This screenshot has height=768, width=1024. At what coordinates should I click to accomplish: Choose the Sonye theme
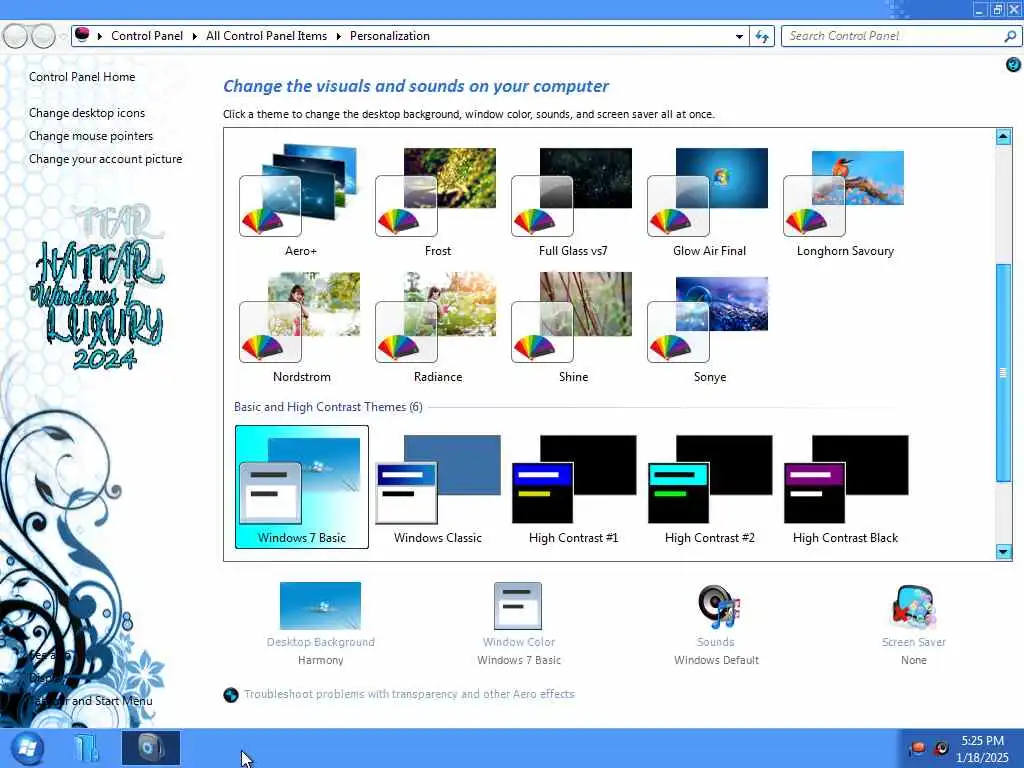tap(709, 327)
